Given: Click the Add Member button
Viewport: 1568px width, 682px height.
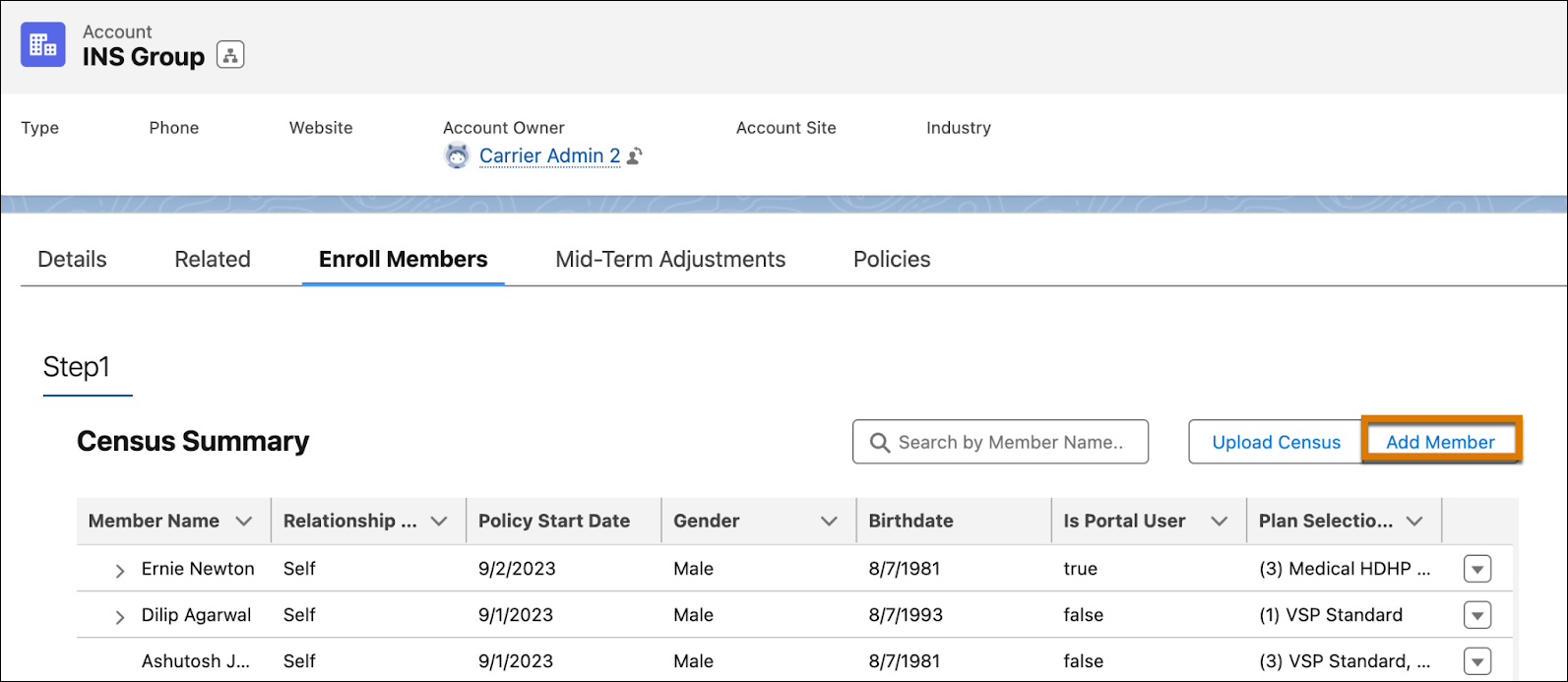Looking at the screenshot, I should tap(1440, 442).
